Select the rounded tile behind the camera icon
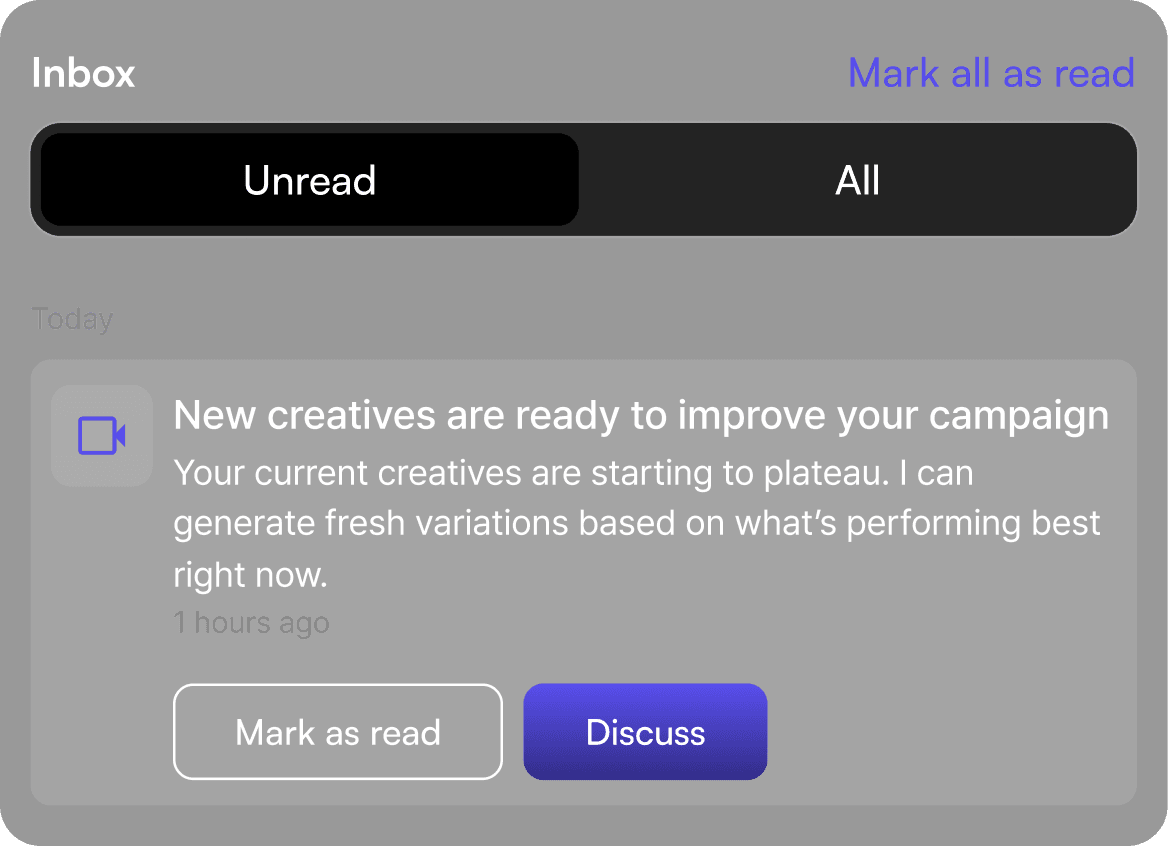This screenshot has width=1168, height=846. (x=102, y=436)
